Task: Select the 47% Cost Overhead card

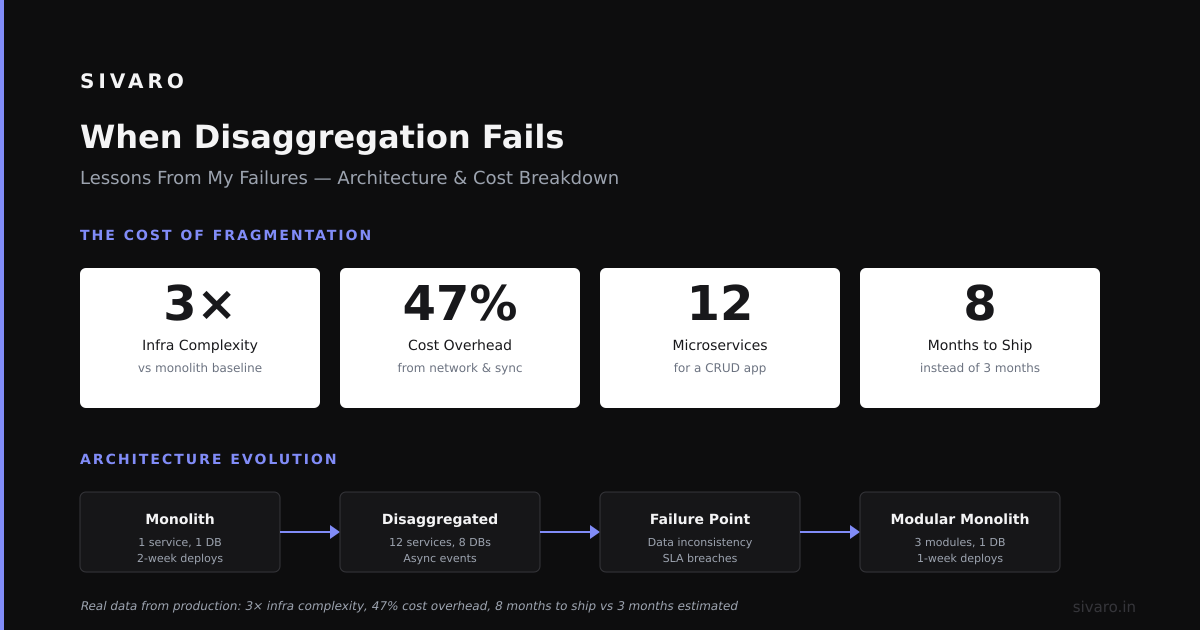Action: [460, 338]
